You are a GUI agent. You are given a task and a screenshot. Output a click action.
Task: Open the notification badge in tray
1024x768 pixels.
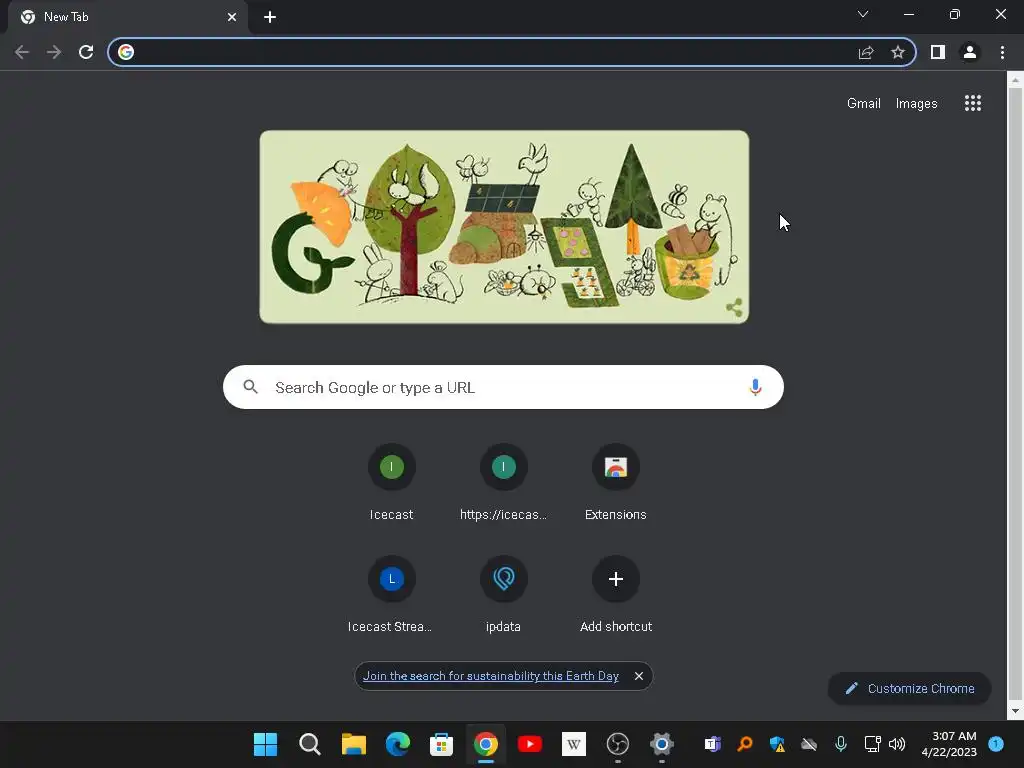[996, 744]
